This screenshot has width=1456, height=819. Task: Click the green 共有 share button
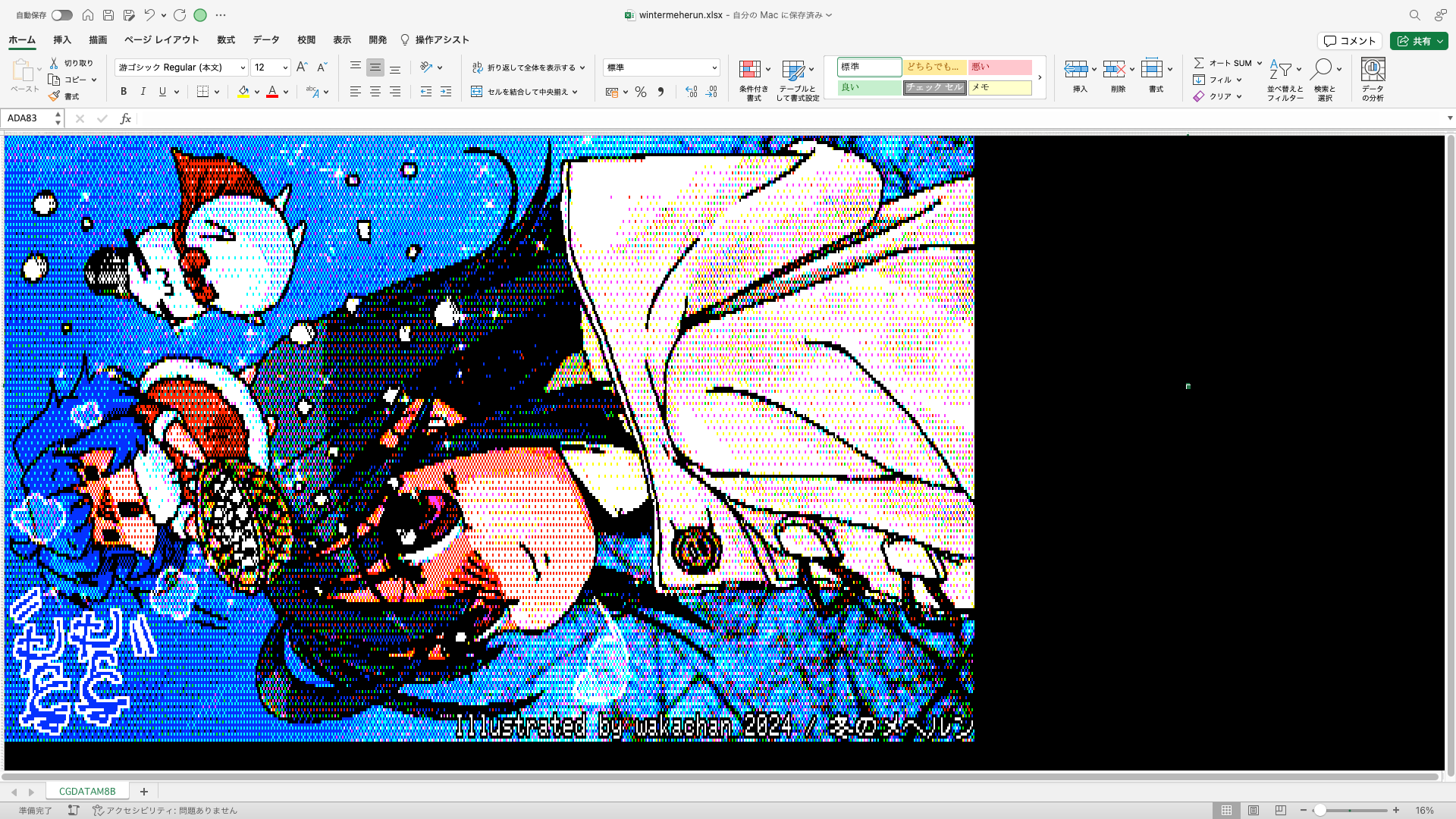(1419, 41)
